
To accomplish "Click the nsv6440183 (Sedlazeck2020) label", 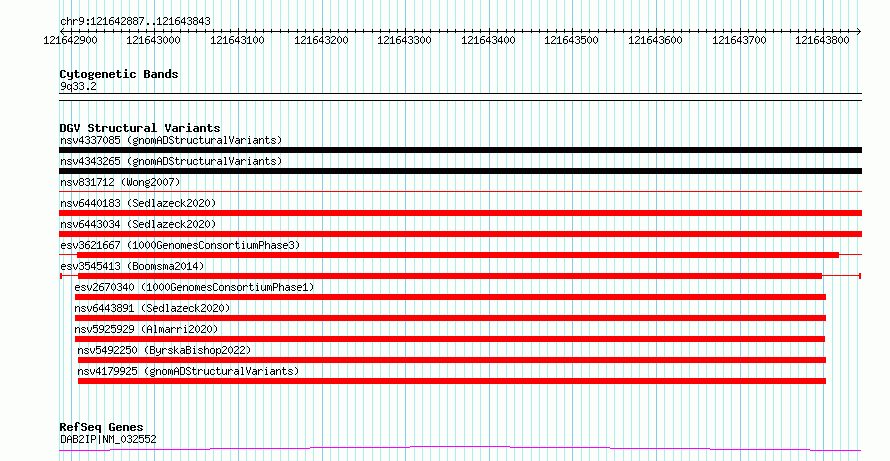I will [x=138, y=203].
